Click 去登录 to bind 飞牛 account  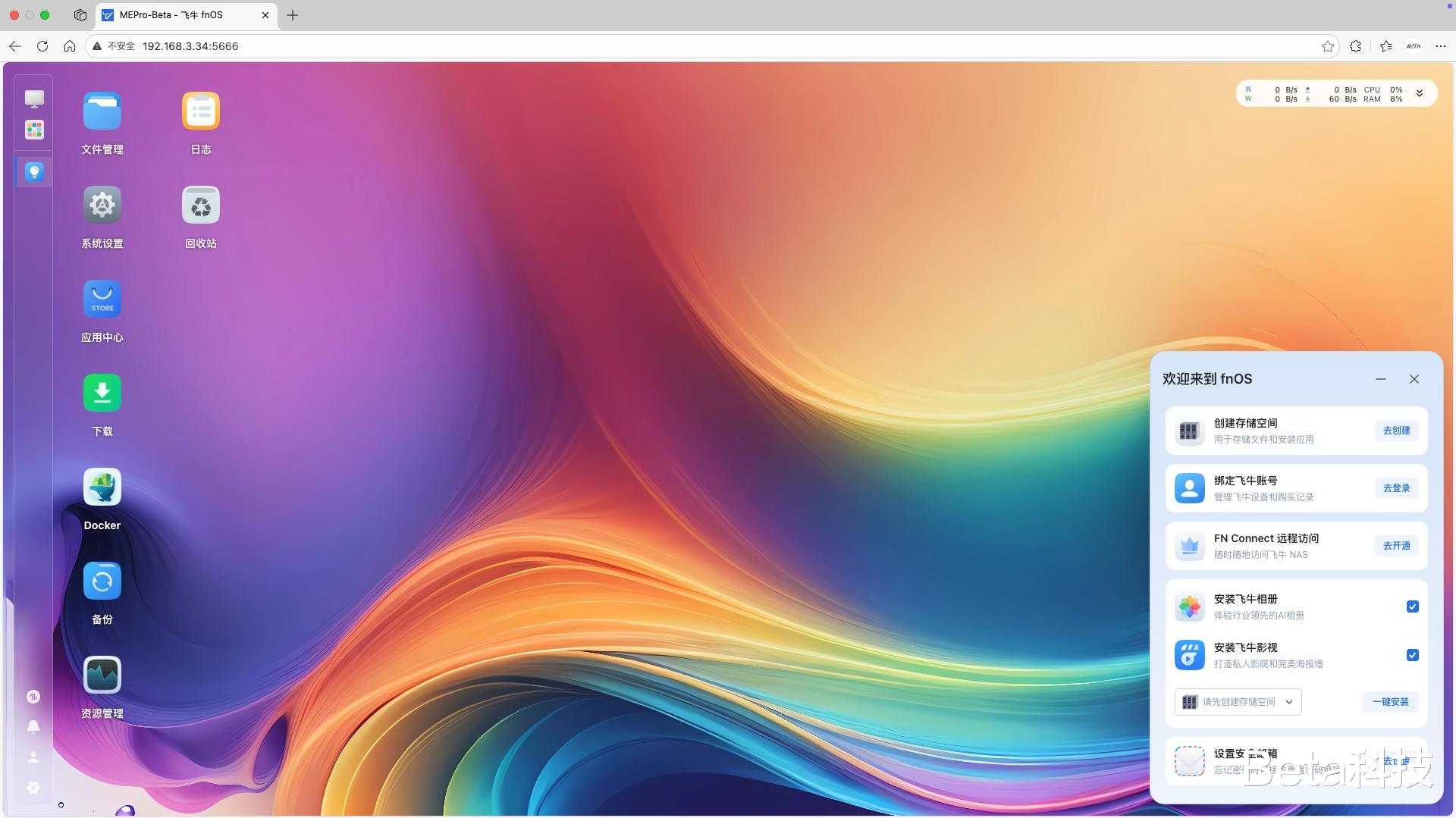pyautogui.click(x=1397, y=488)
